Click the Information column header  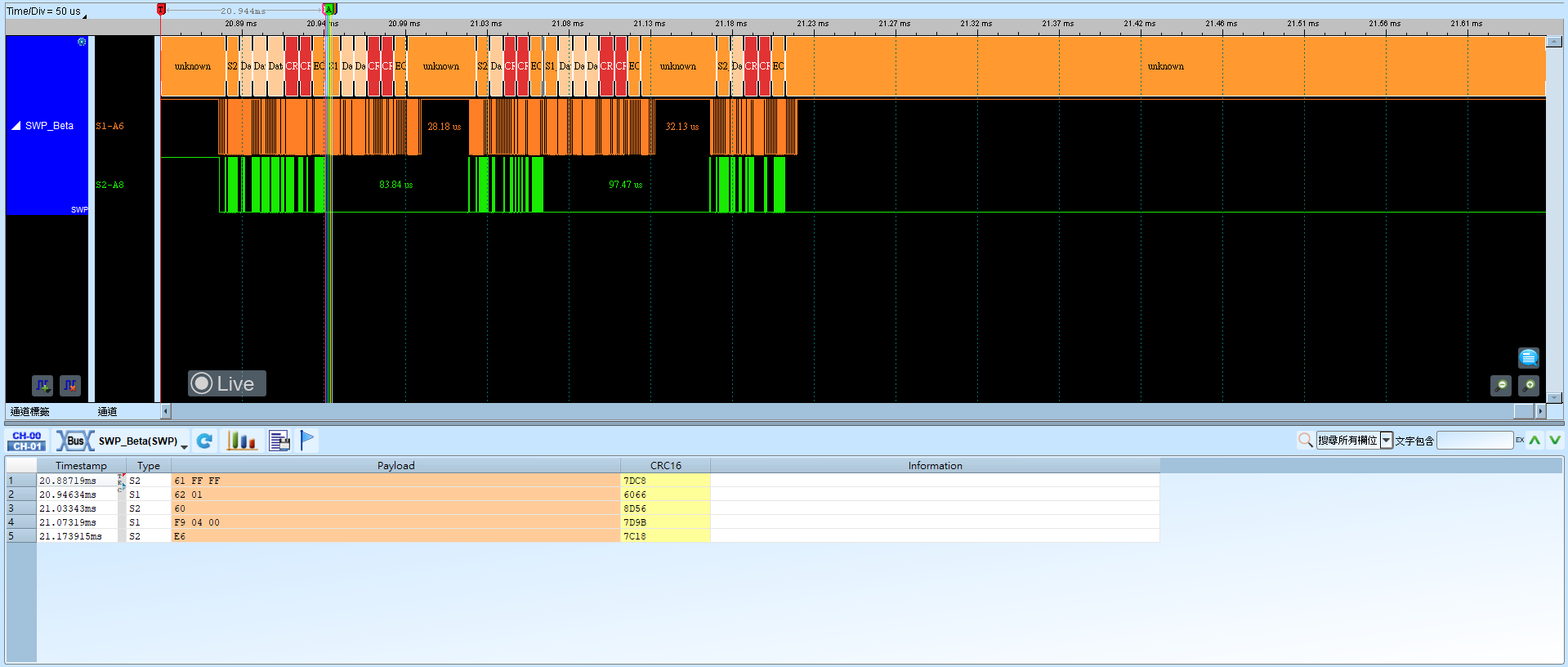pyautogui.click(x=935, y=466)
